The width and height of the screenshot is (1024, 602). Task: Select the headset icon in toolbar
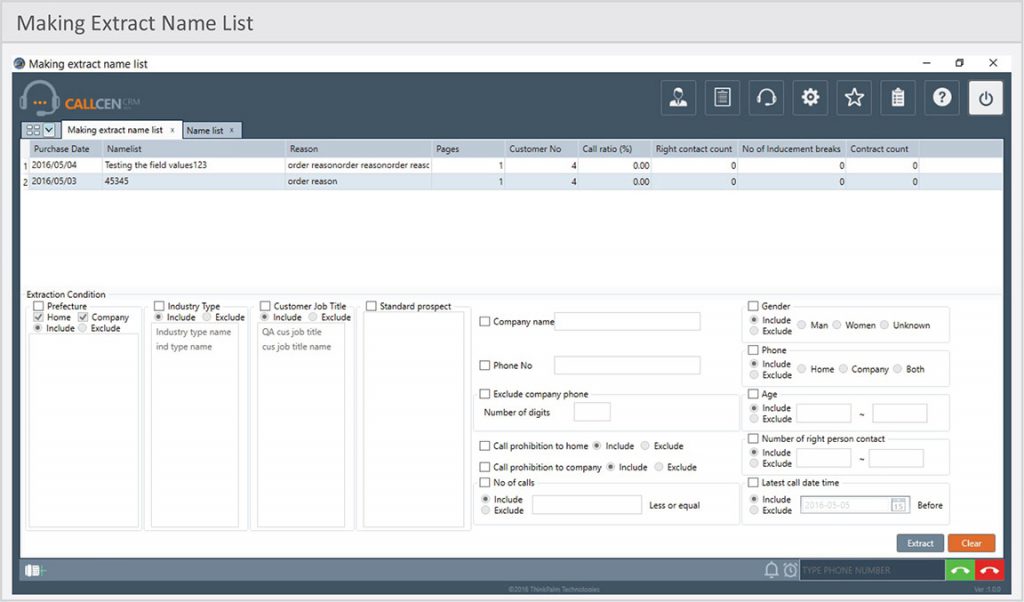pos(766,97)
